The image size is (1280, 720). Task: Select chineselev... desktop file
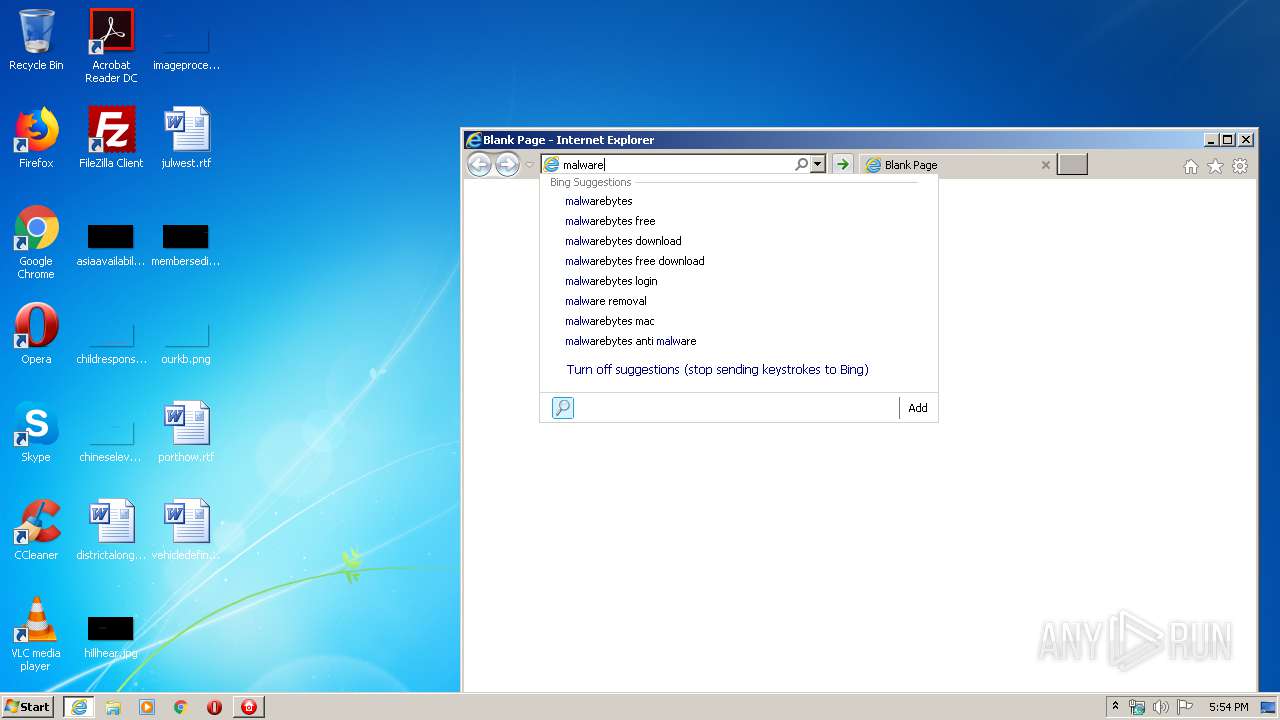coord(111,440)
